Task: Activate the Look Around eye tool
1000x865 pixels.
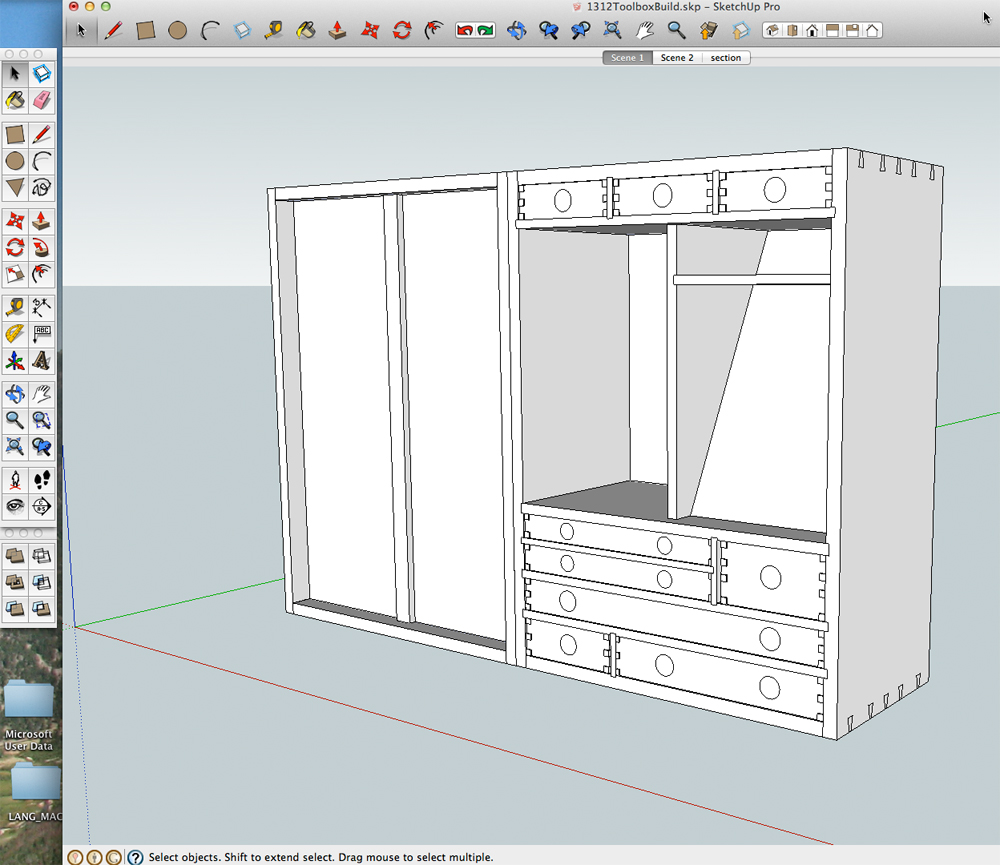Action: (x=15, y=506)
